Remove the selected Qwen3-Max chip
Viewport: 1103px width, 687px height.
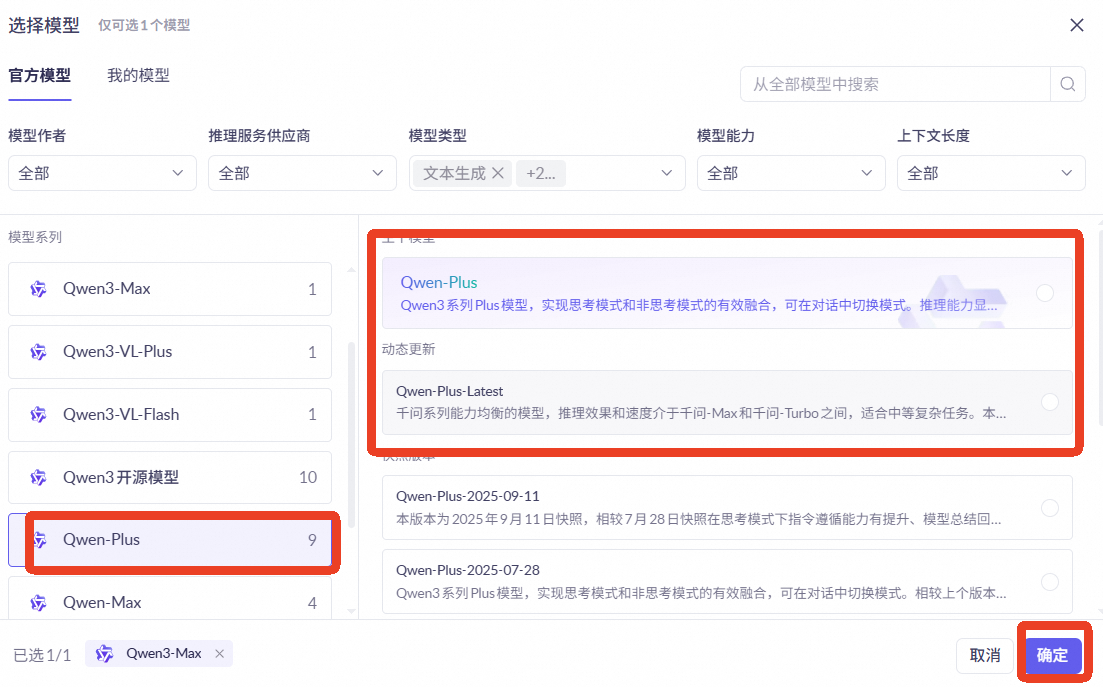coord(219,654)
